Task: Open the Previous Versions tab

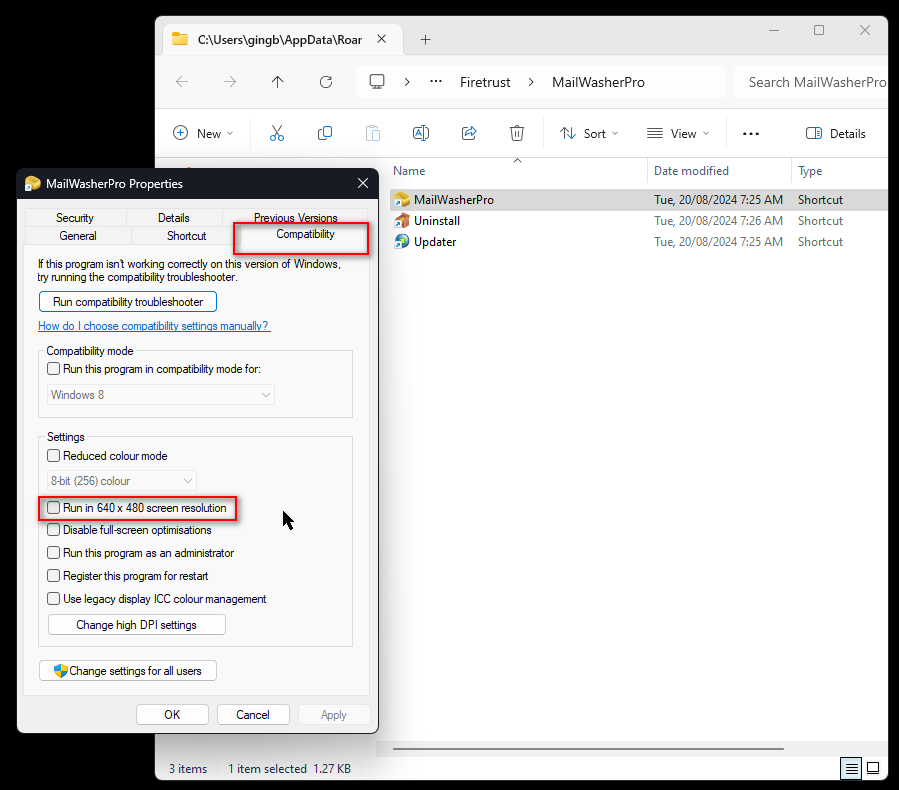Action: click(x=295, y=217)
